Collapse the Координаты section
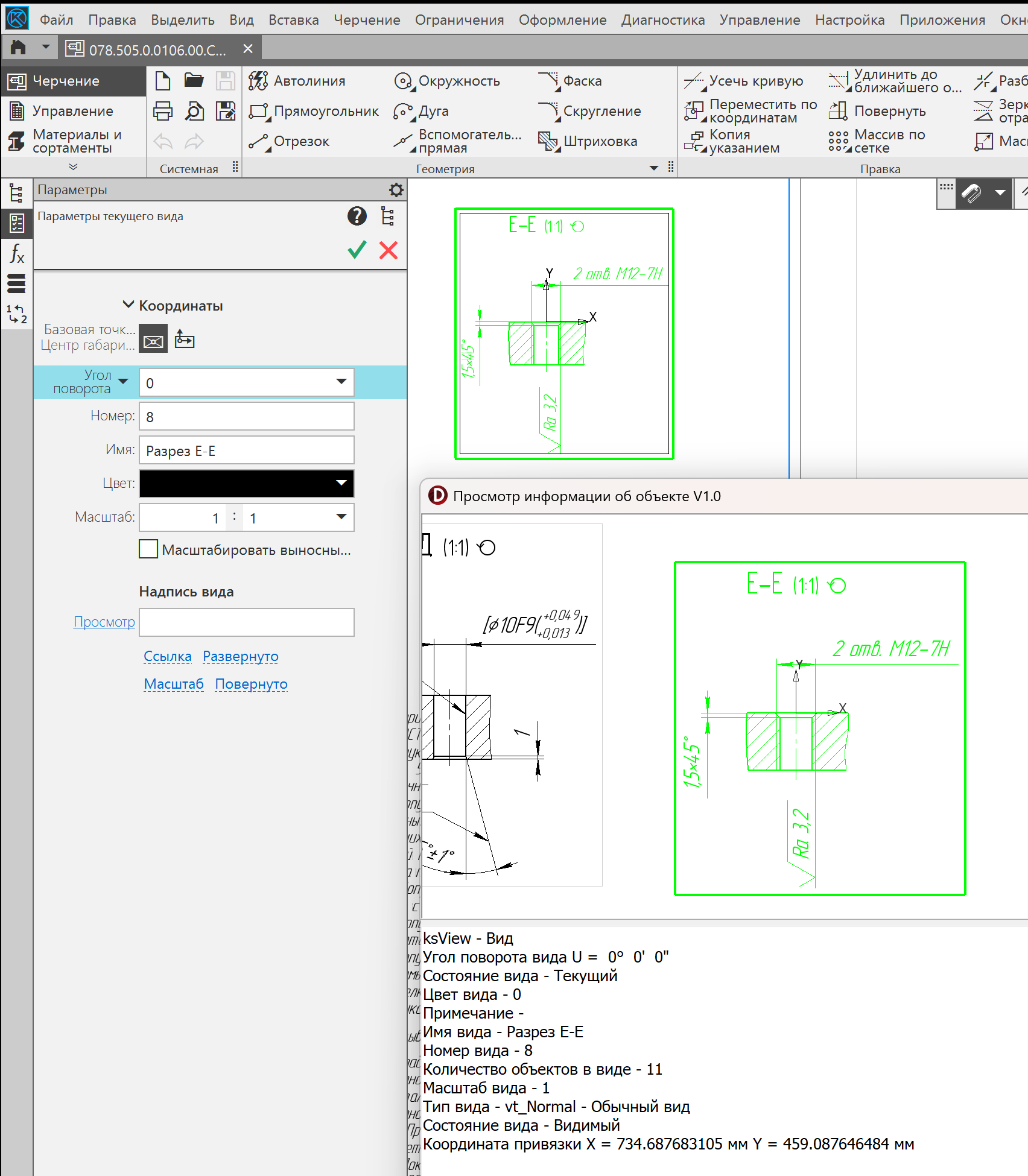This screenshot has width=1028, height=1176. click(x=128, y=305)
